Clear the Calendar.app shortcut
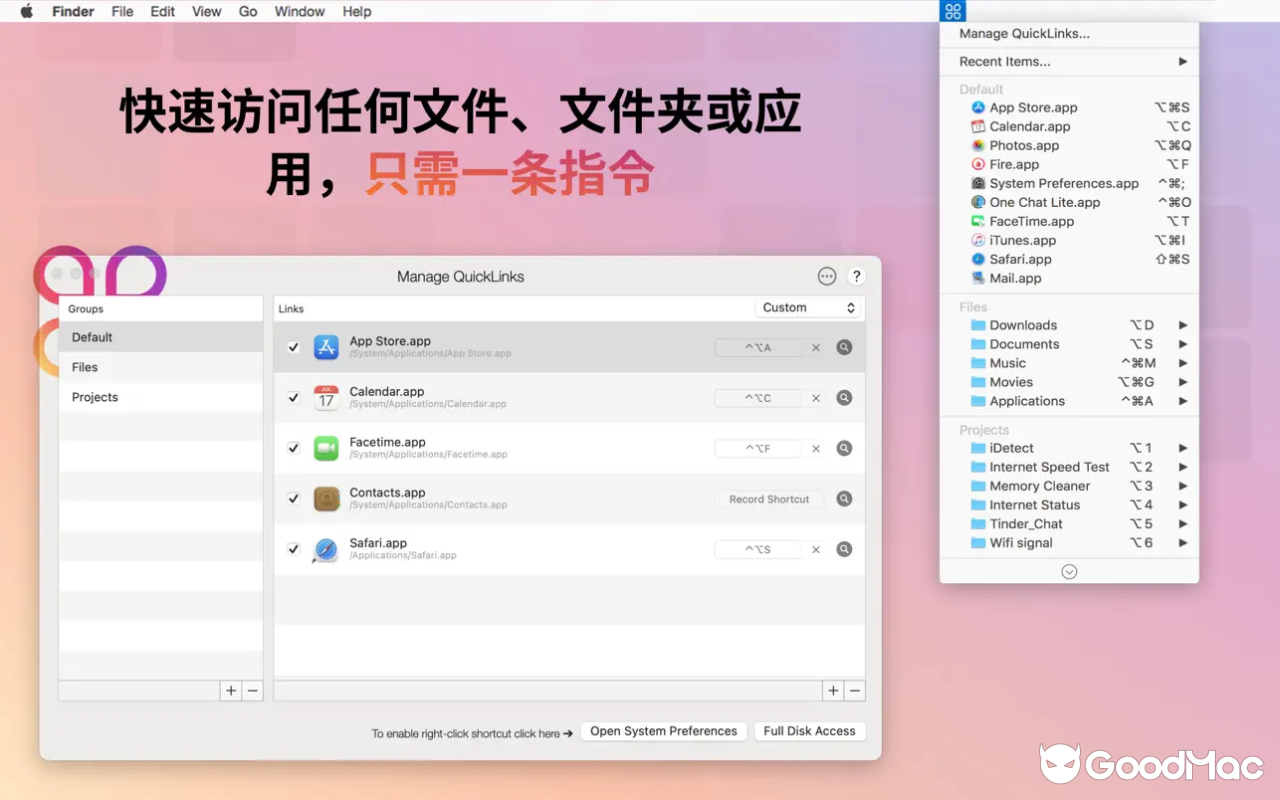 [x=816, y=398]
